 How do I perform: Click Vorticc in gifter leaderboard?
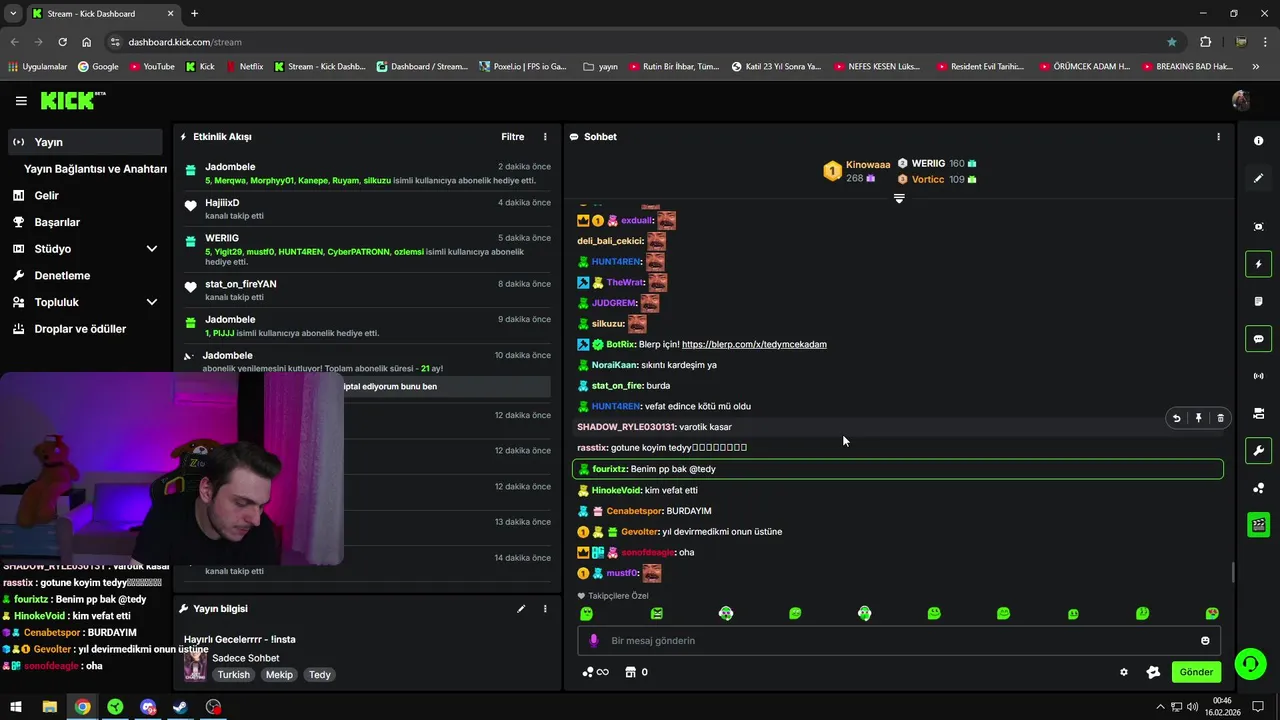click(937, 179)
